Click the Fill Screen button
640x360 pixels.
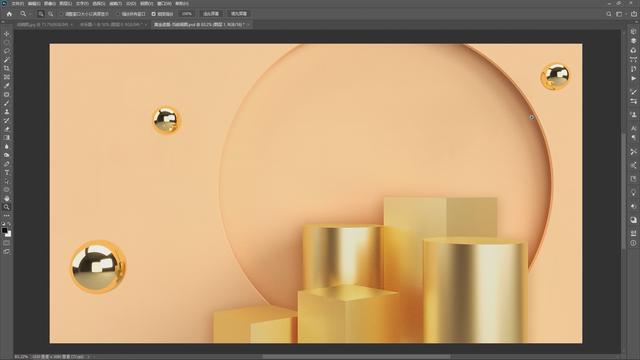point(239,14)
